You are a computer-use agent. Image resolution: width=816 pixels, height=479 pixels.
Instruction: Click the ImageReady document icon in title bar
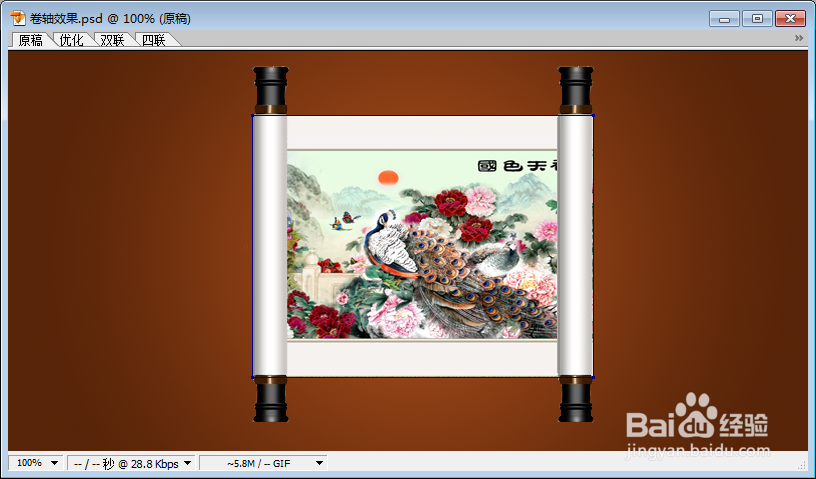[x=18, y=18]
